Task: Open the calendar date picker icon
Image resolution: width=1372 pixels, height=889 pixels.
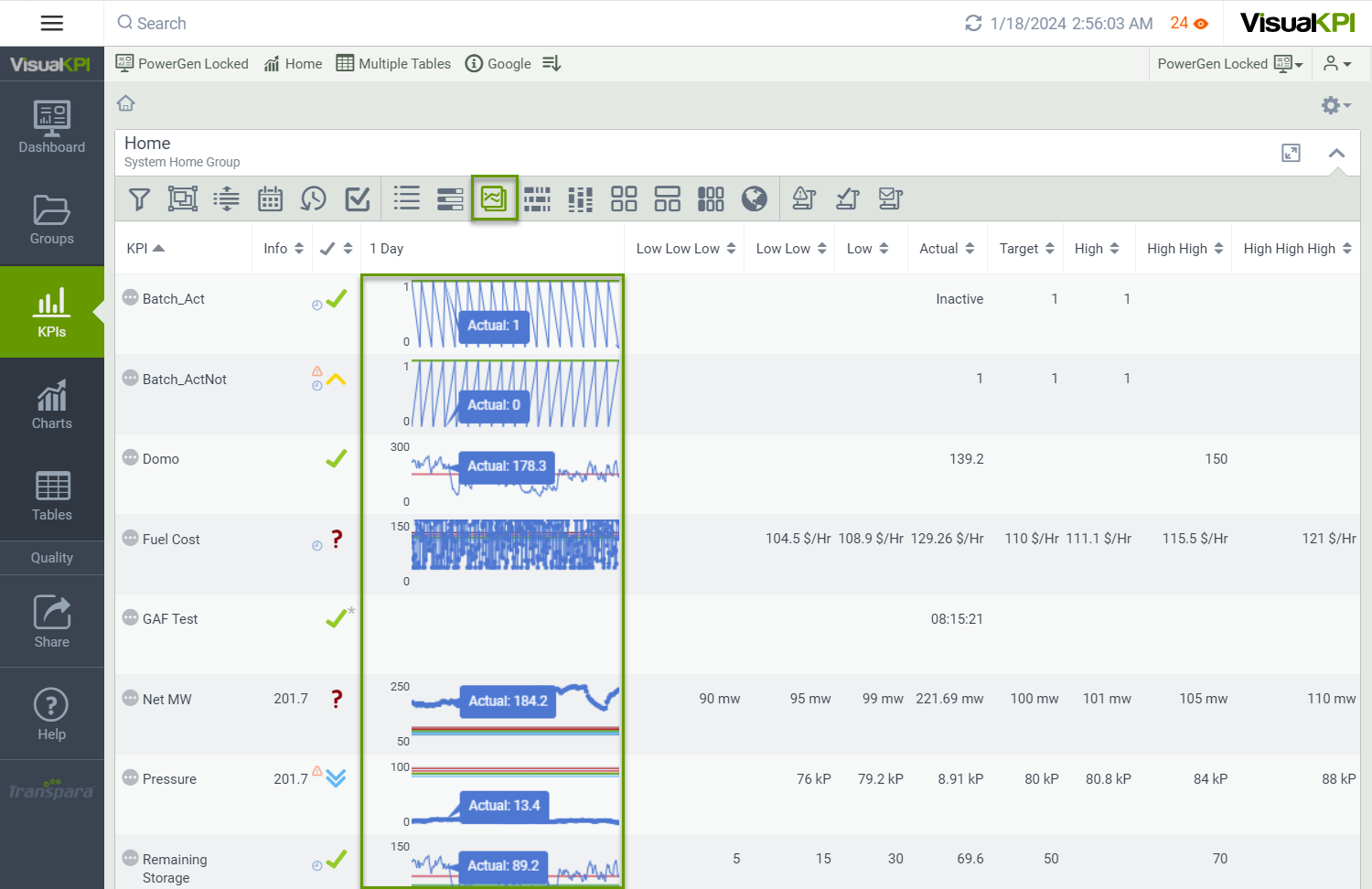Action: [x=270, y=199]
